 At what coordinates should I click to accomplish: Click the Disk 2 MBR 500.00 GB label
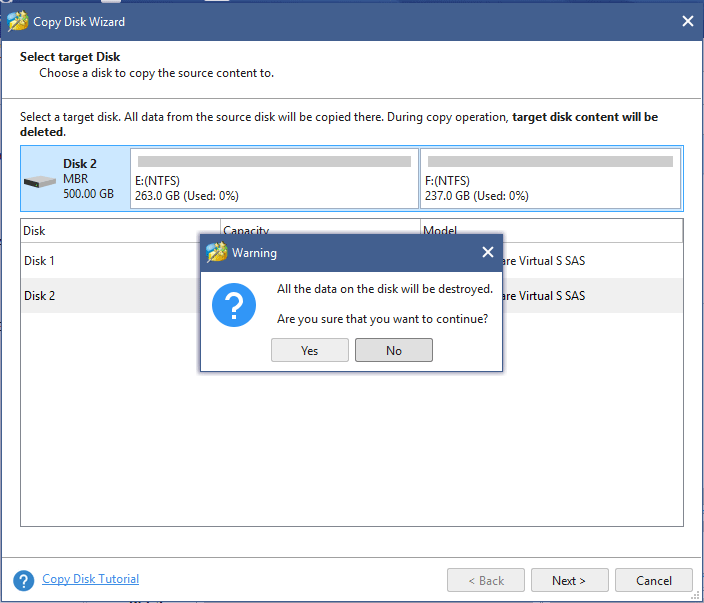tap(88, 179)
